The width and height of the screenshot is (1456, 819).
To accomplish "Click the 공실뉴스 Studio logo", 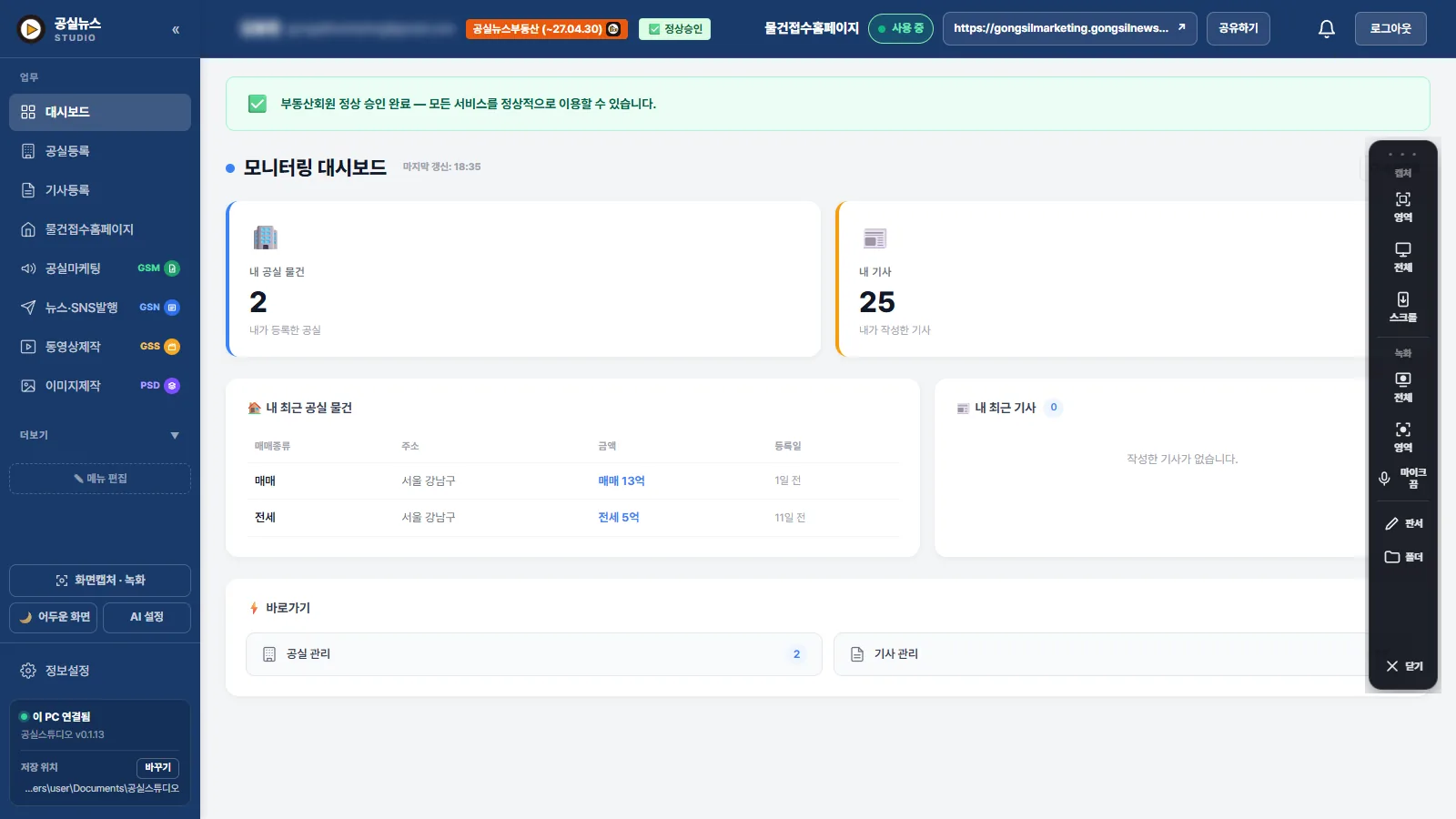I will coord(59,29).
